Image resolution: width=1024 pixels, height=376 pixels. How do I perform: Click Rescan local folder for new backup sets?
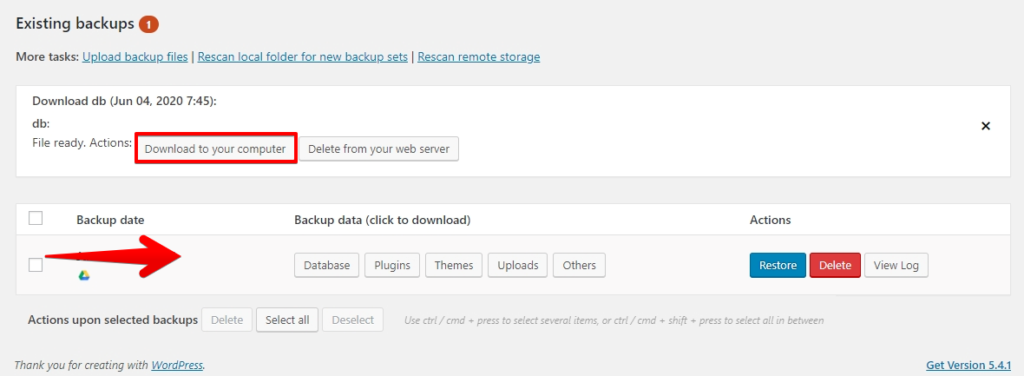tap(303, 57)
